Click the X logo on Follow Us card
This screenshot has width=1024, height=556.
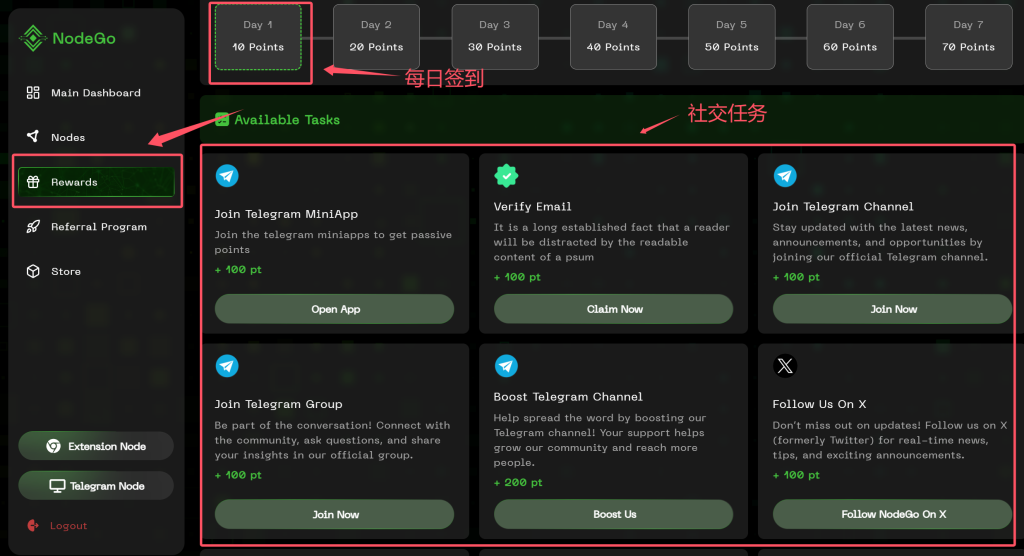785,366
